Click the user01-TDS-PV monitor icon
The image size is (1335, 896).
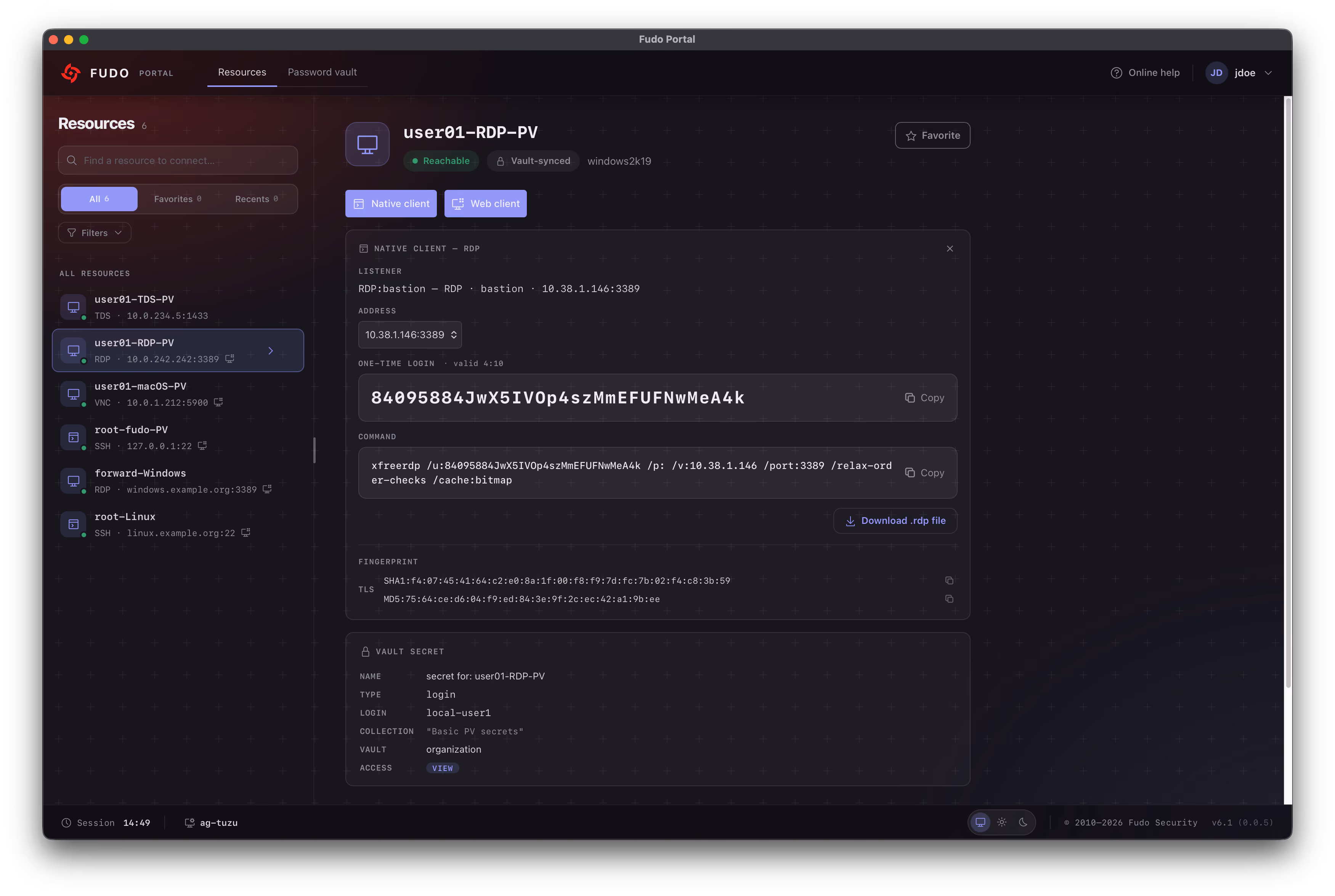(74, 307)
